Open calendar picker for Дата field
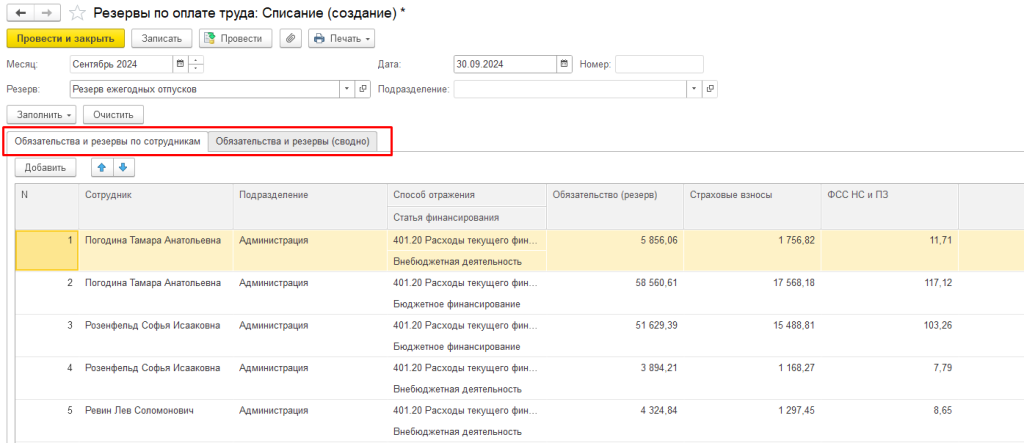The height and width of the screenshot is (443, 1024). point(565,64)
